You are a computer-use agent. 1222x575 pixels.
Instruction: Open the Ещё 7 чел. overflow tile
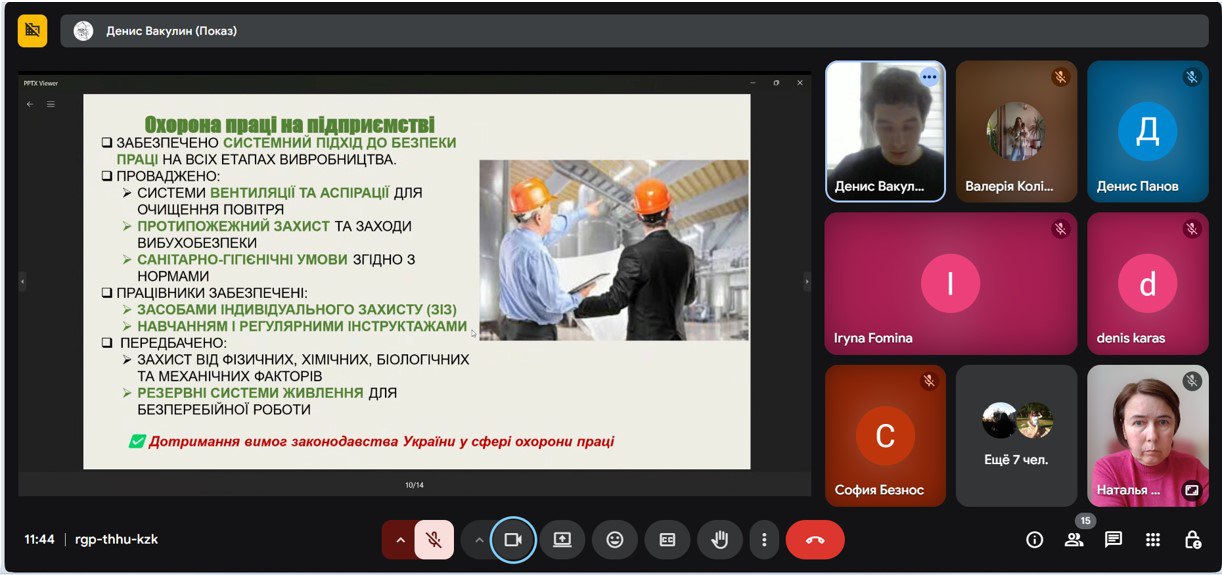pyautogui.click(x=1016, y=435)
